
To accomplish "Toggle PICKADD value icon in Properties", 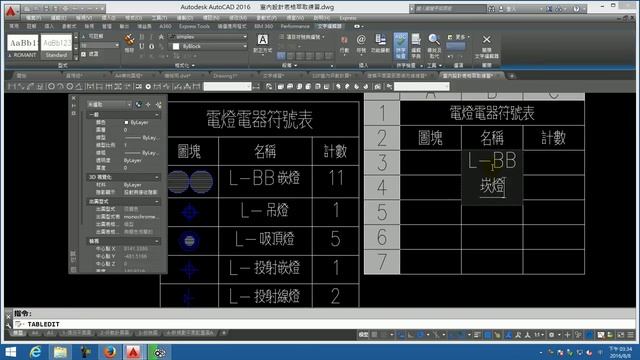I will pyautogui.click(x=139, y=105).
